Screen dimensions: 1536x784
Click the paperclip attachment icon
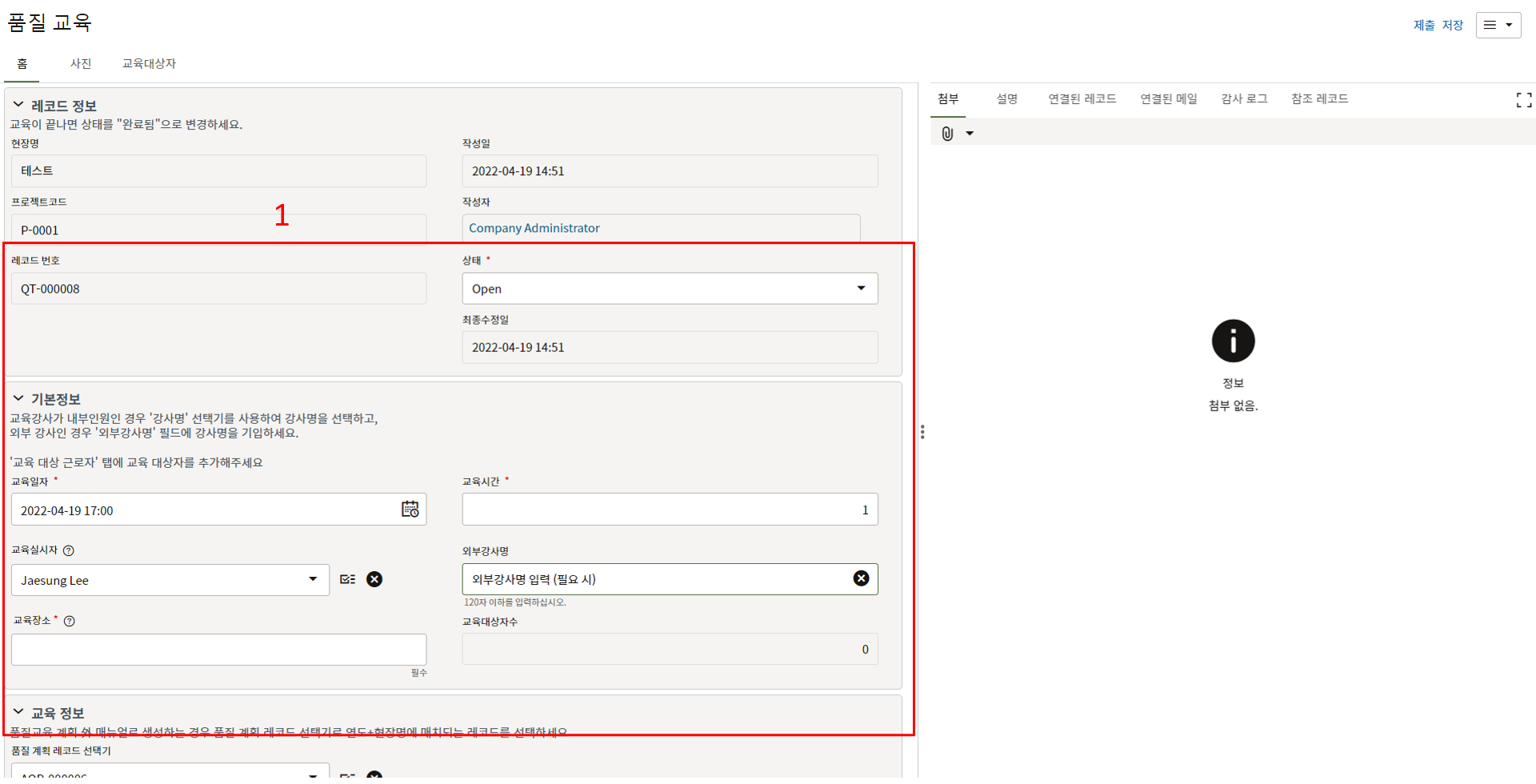[947, 134]
